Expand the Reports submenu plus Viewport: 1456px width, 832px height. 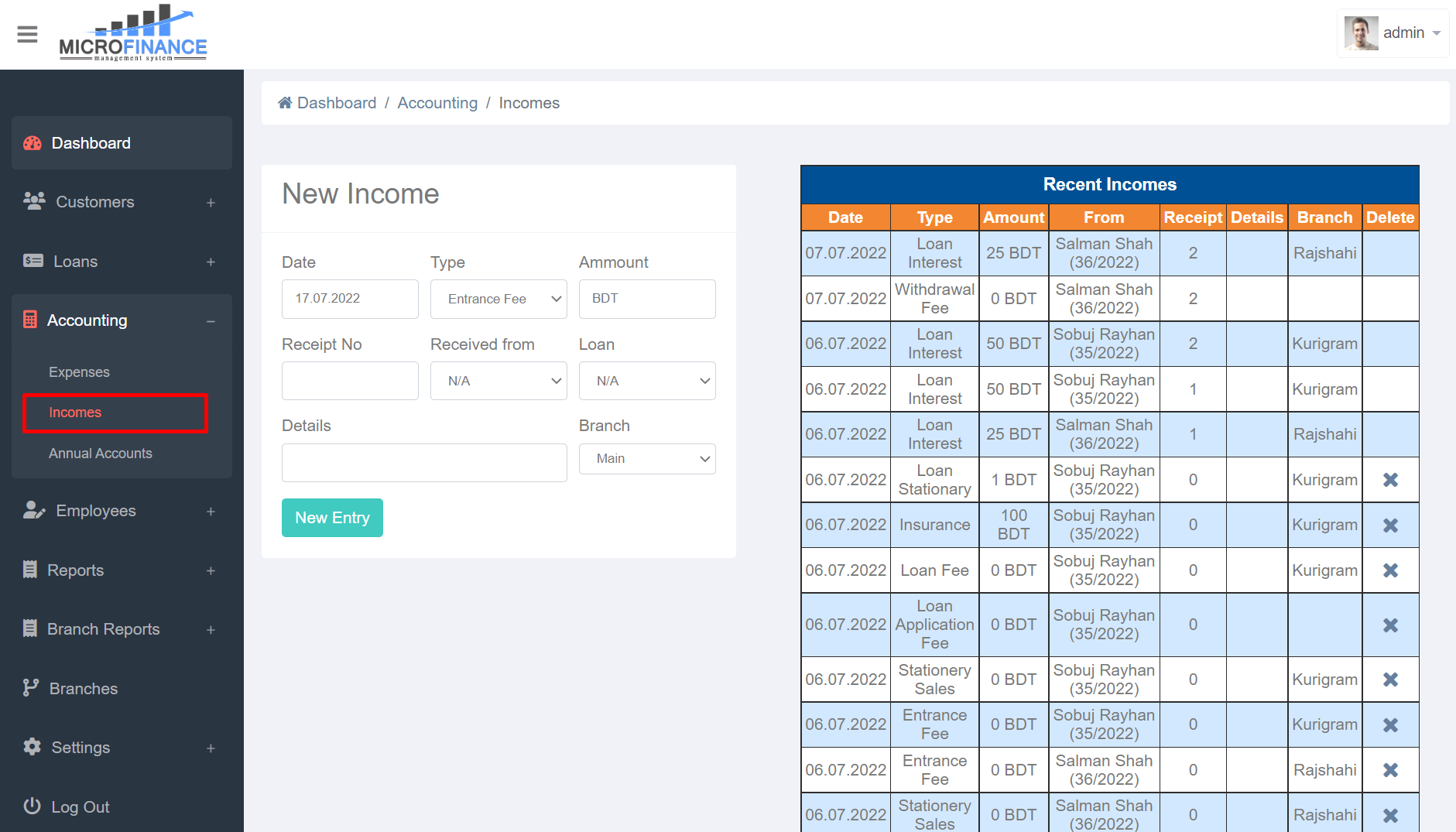211,571
